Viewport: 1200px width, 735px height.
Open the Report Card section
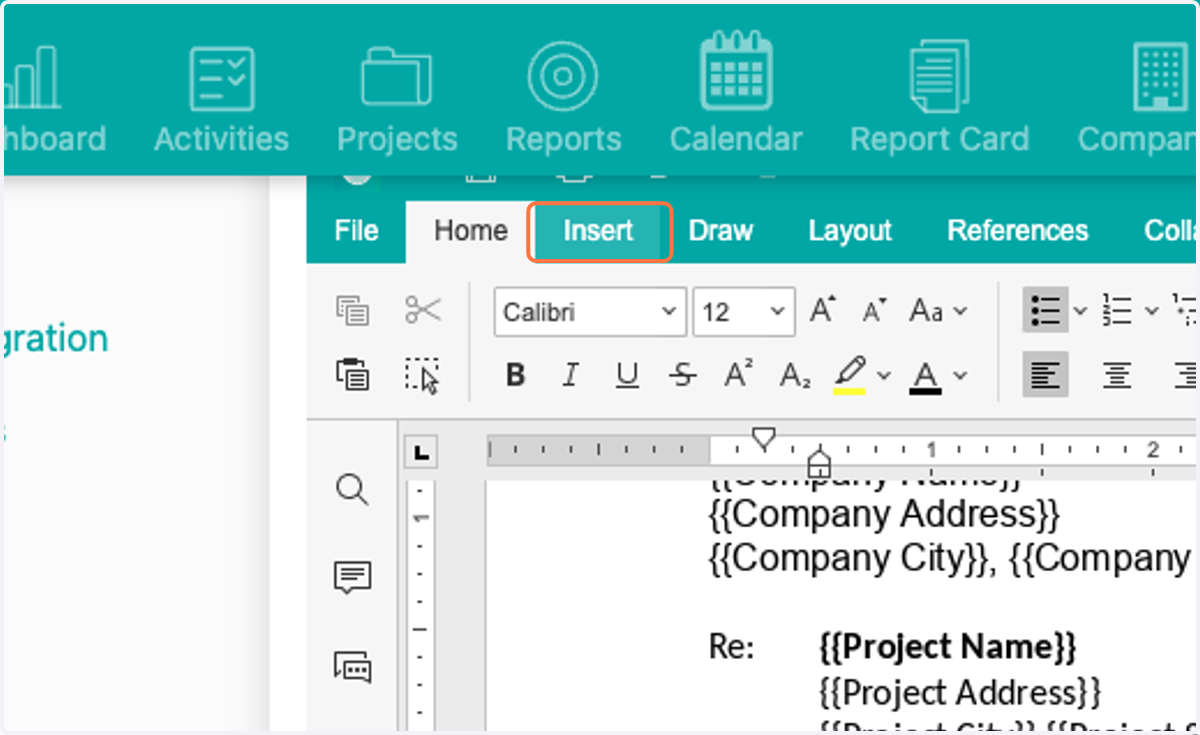(x=939, y=97)
